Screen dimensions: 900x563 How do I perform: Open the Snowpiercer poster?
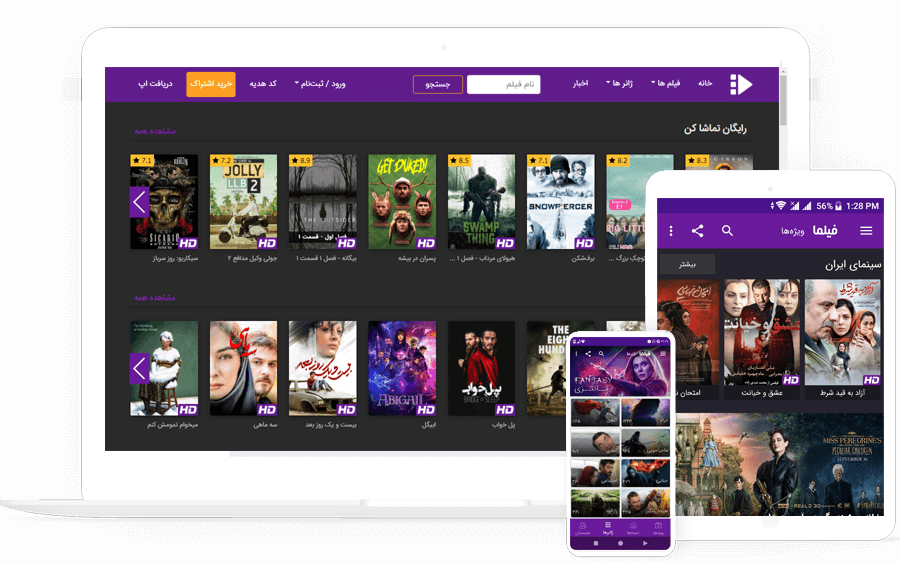click(560, 201)
